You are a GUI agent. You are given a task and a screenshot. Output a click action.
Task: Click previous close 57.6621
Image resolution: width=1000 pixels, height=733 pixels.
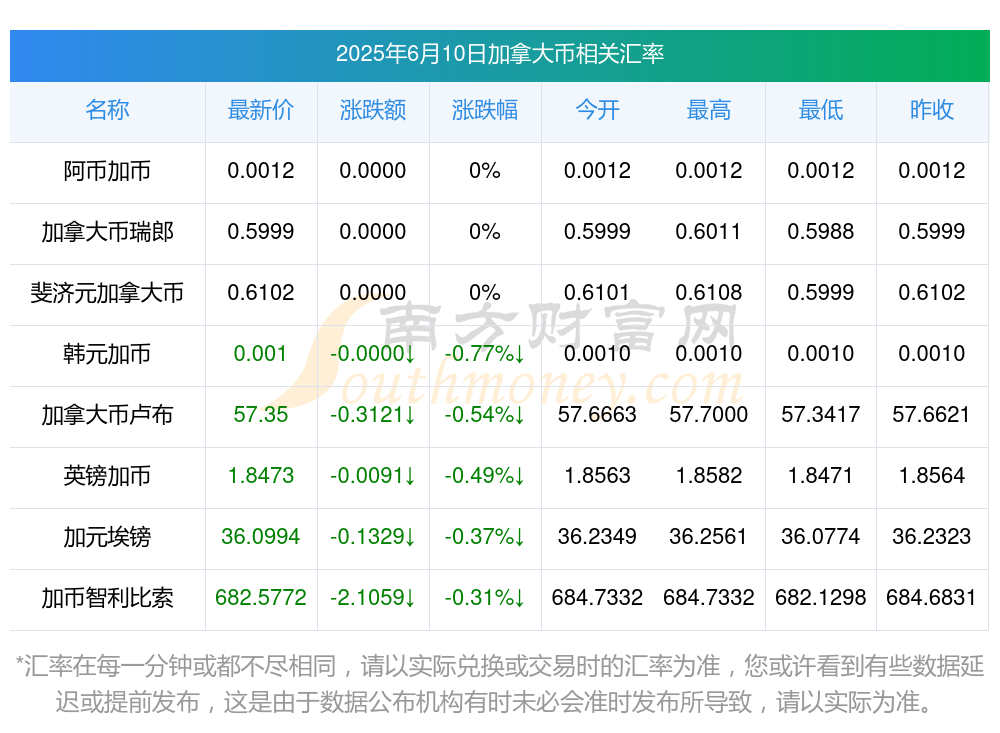932,415
